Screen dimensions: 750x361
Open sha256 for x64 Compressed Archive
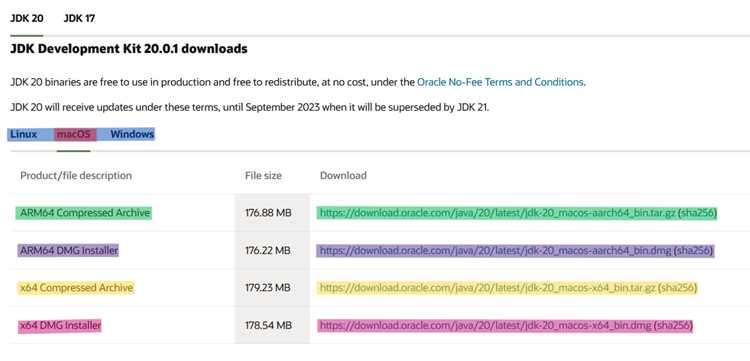[x=677, y=288]
